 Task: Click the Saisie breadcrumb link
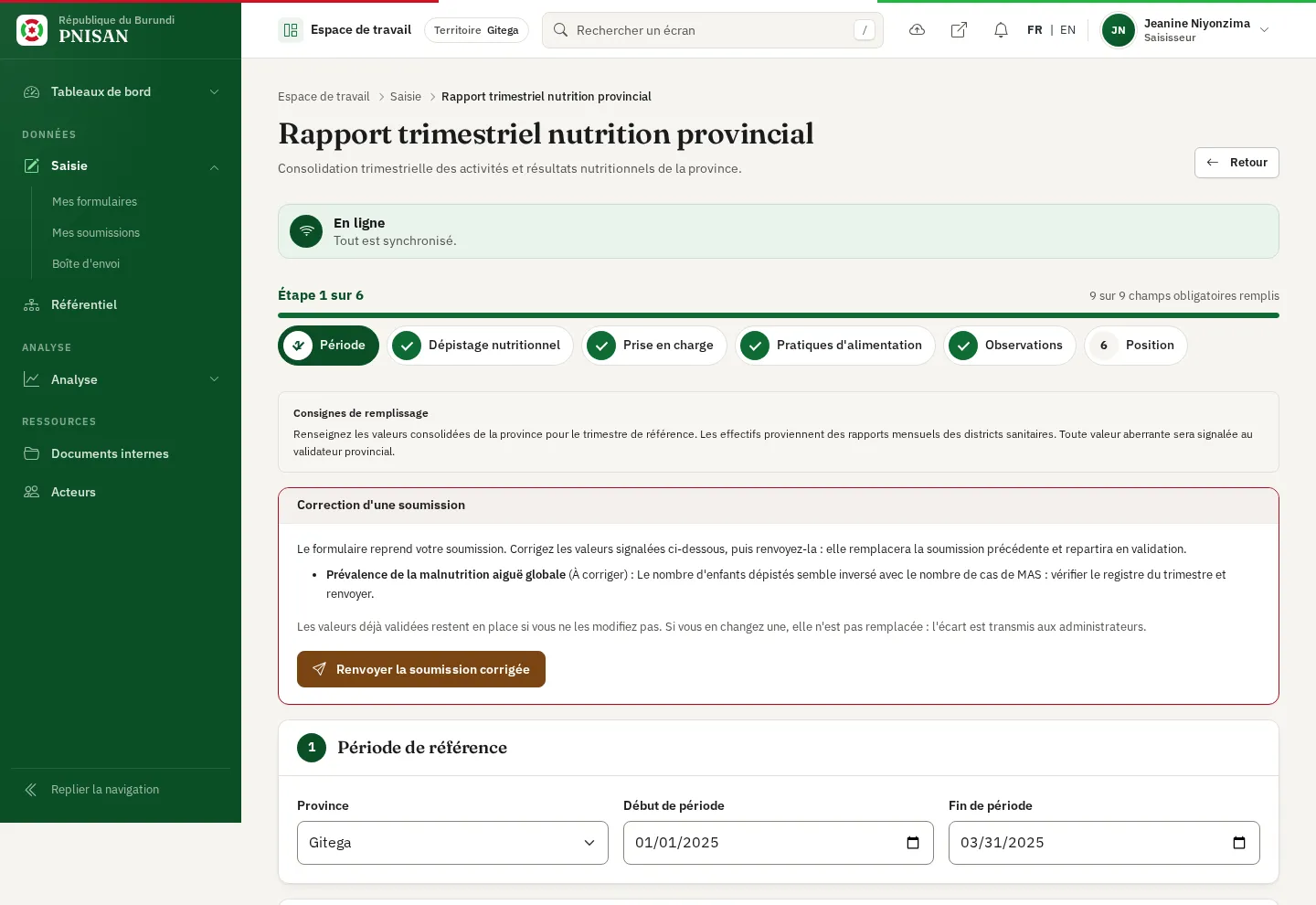tap(406, 97)
